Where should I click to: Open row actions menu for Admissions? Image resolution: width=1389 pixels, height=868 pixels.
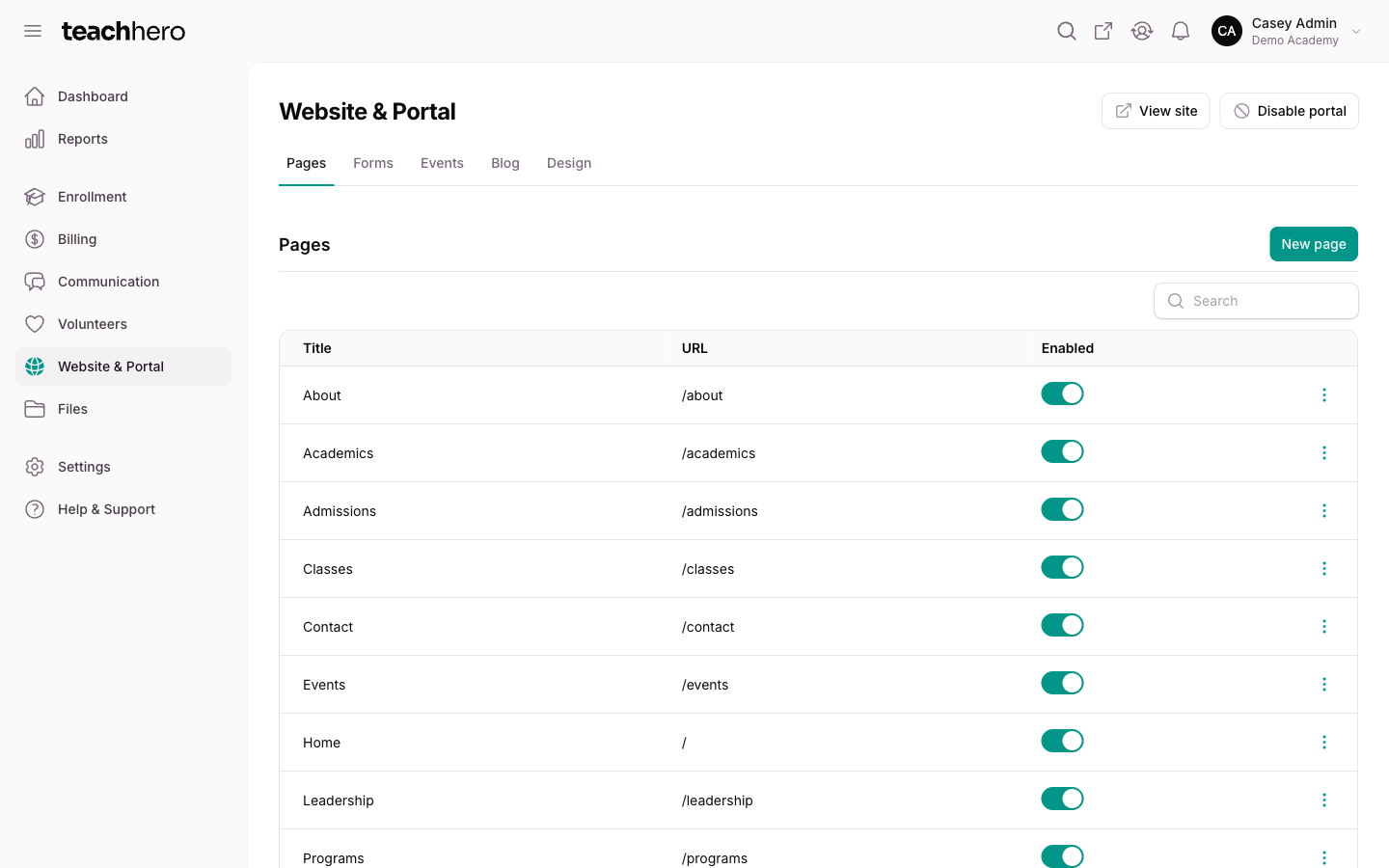1324,511
